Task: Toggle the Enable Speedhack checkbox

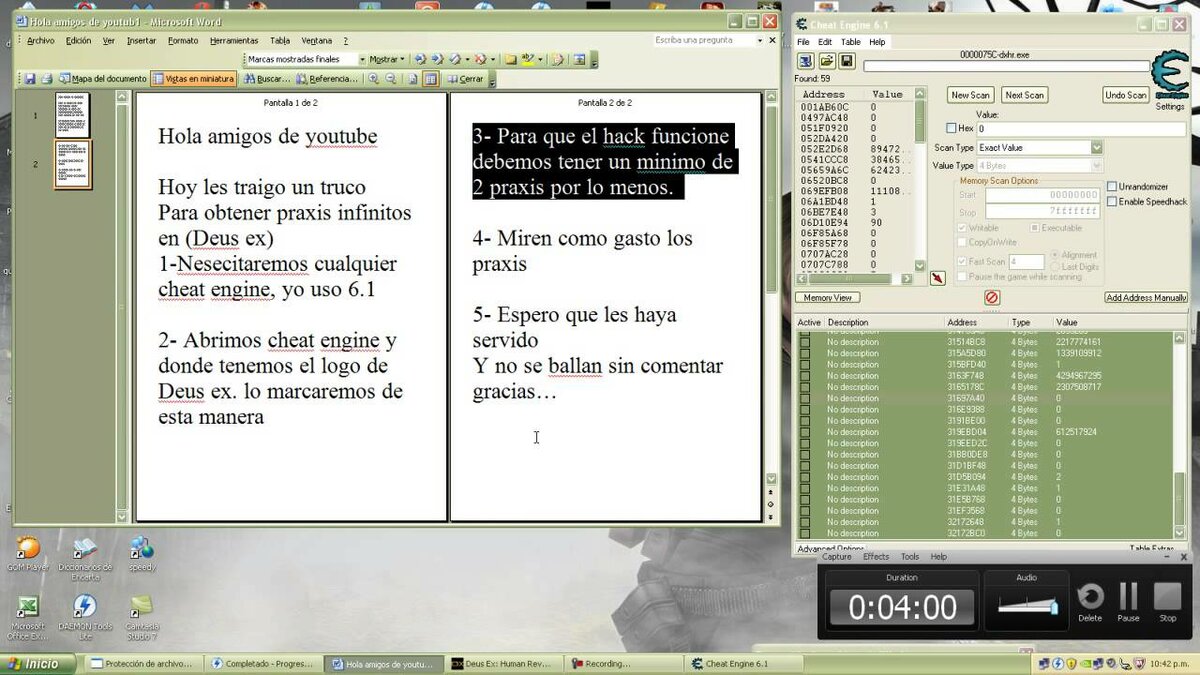Action: 1112,202
